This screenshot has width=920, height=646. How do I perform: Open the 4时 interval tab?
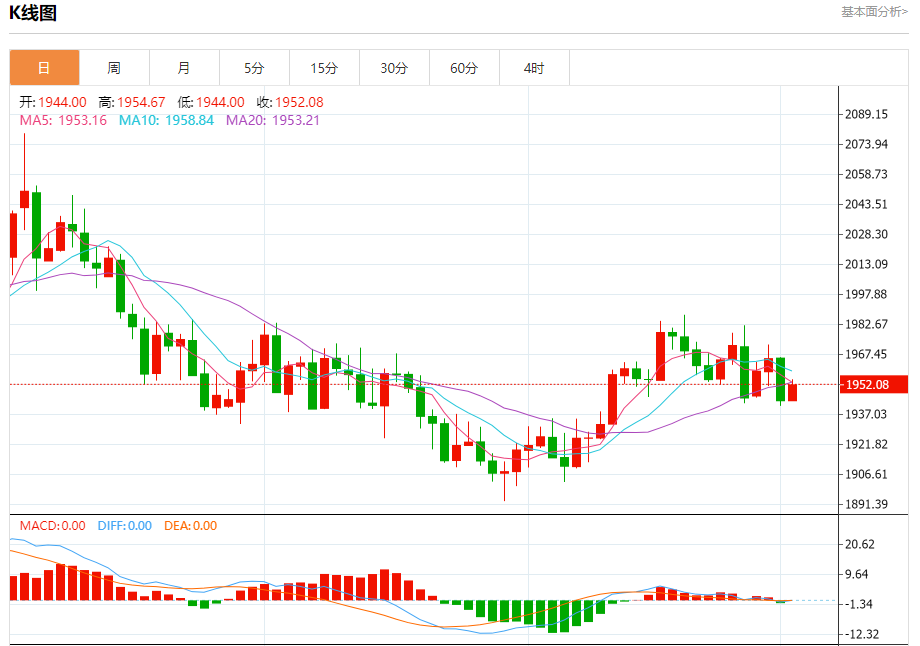click(534, 68)
